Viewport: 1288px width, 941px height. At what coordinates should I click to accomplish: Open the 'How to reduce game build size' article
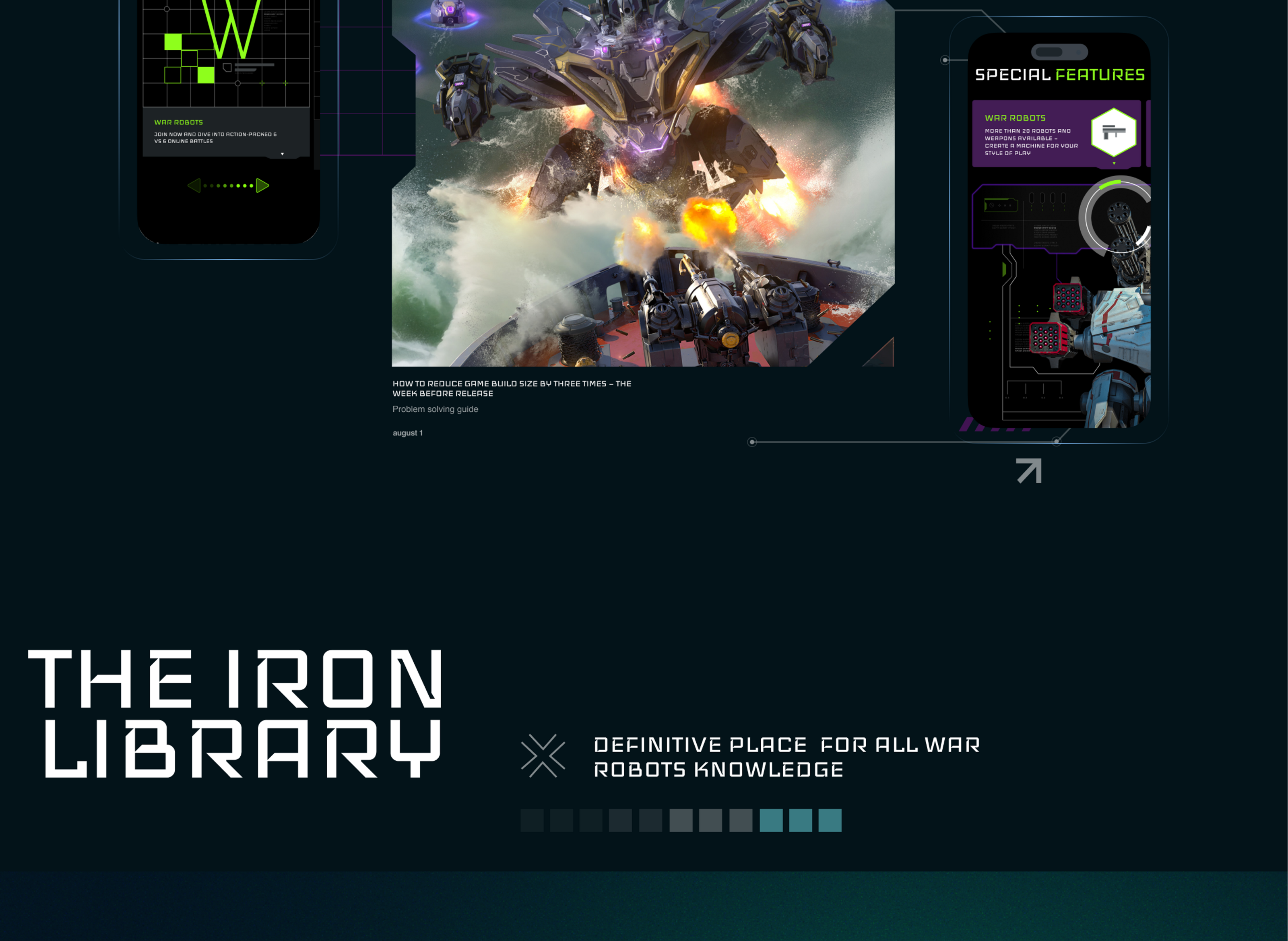coord(511,388)
